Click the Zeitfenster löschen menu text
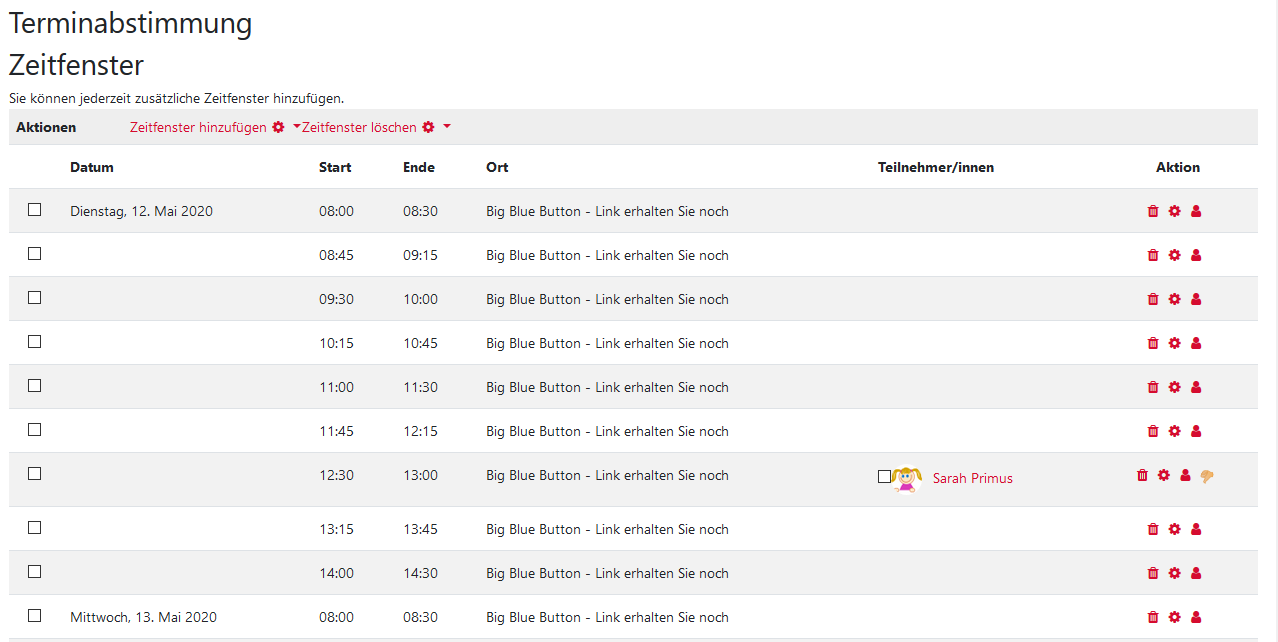The height and width of the screenshot is (642, 1278). click(359, 127)
